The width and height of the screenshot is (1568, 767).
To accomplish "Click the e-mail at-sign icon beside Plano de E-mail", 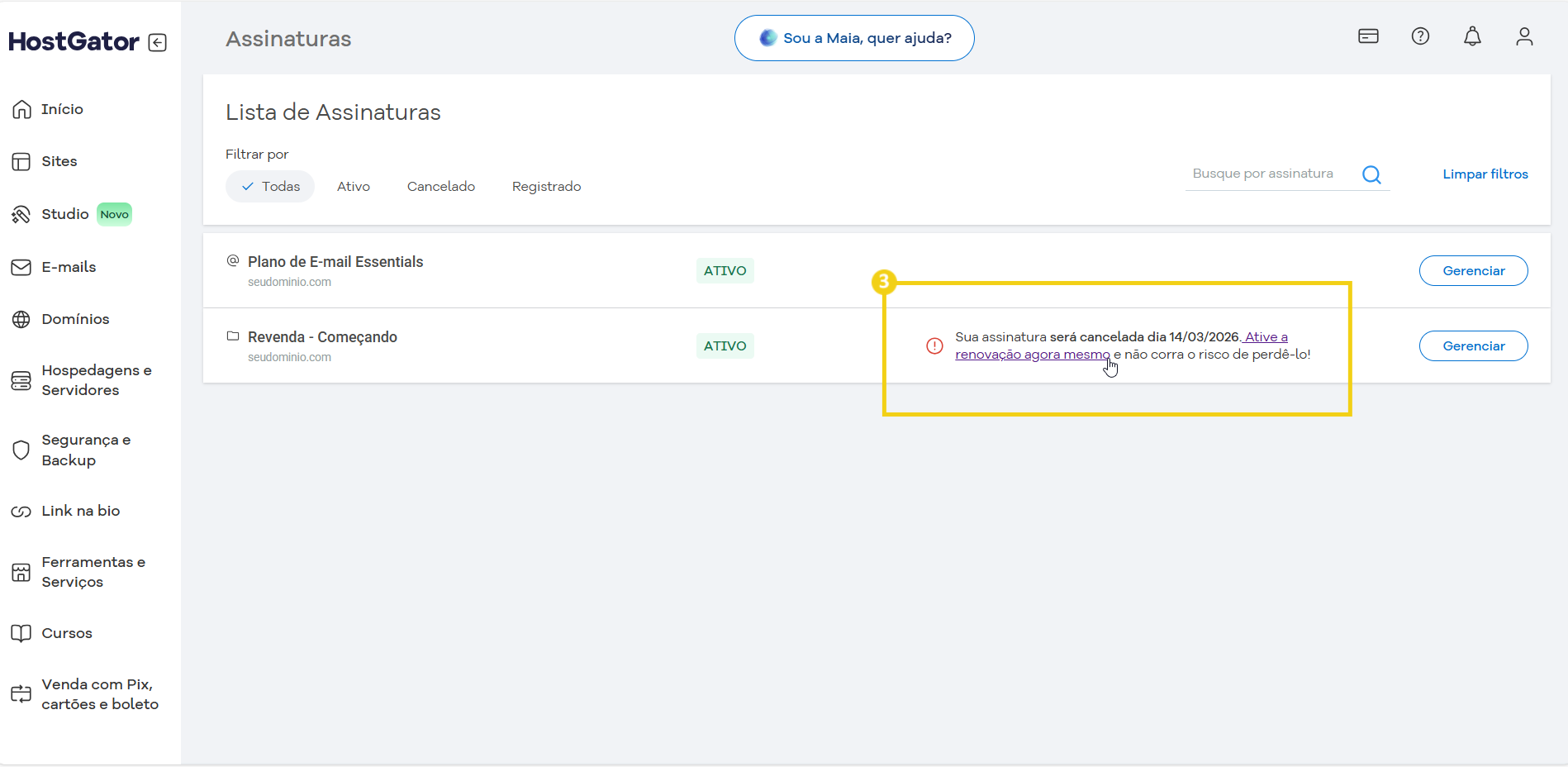I will 233,260.
